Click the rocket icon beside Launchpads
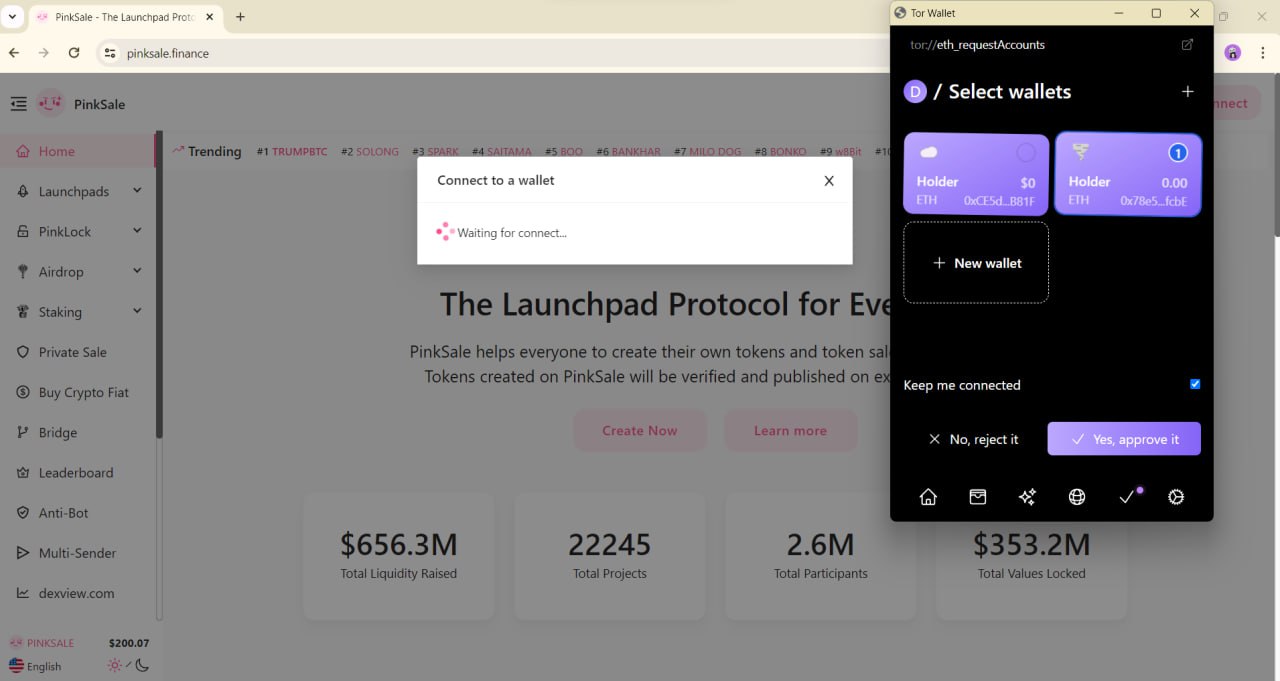Screen dimensions: 1280x681 (23, 192)
